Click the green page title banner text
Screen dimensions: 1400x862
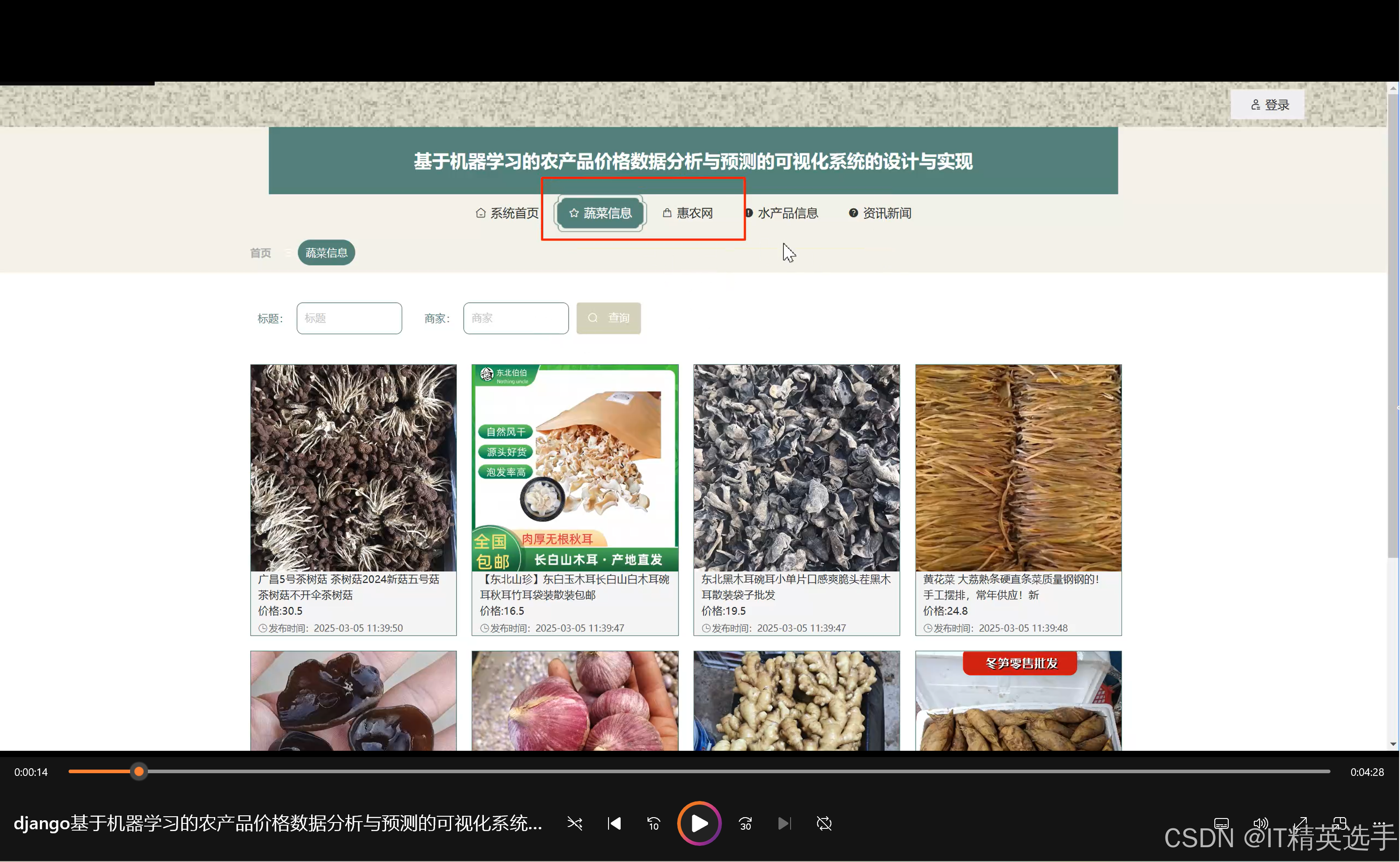pos(692,161)
